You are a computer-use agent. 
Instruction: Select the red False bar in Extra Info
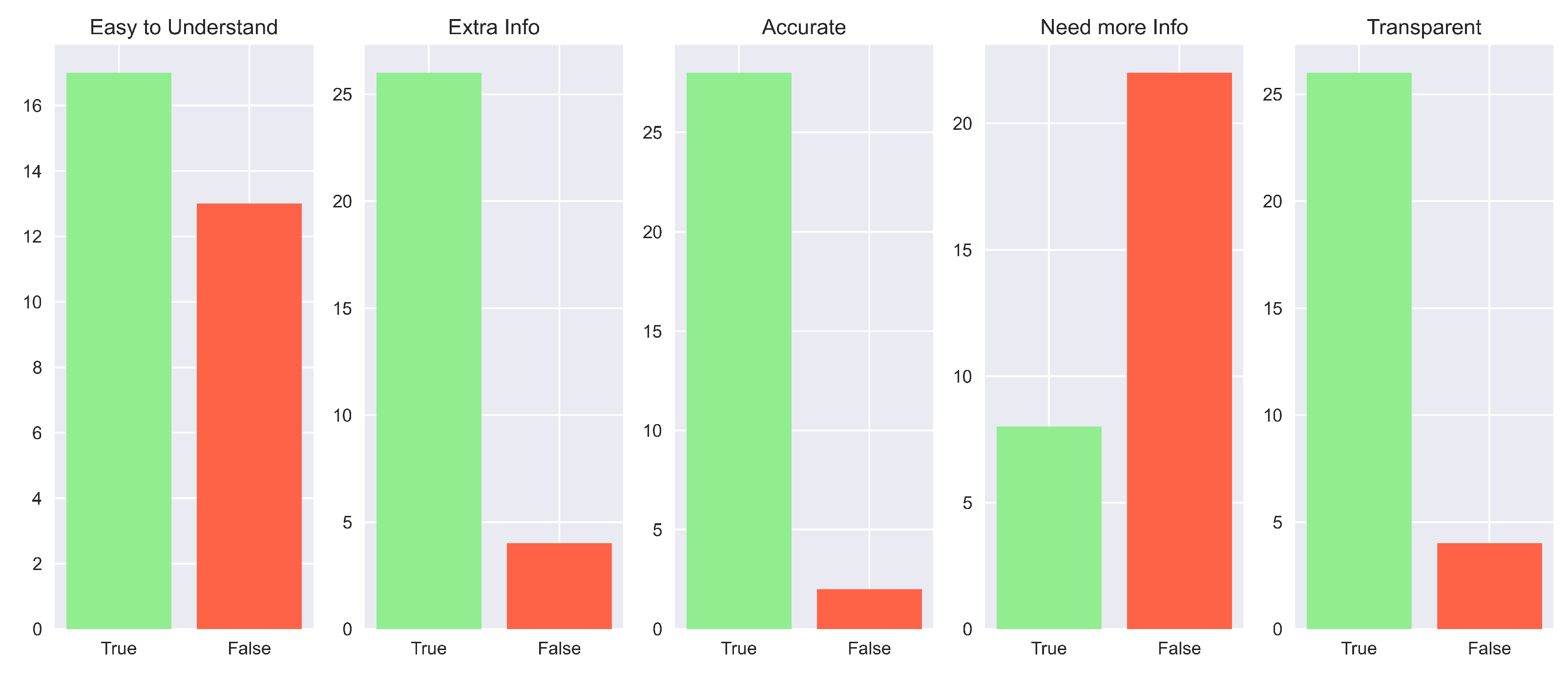(x=559, y=585)
